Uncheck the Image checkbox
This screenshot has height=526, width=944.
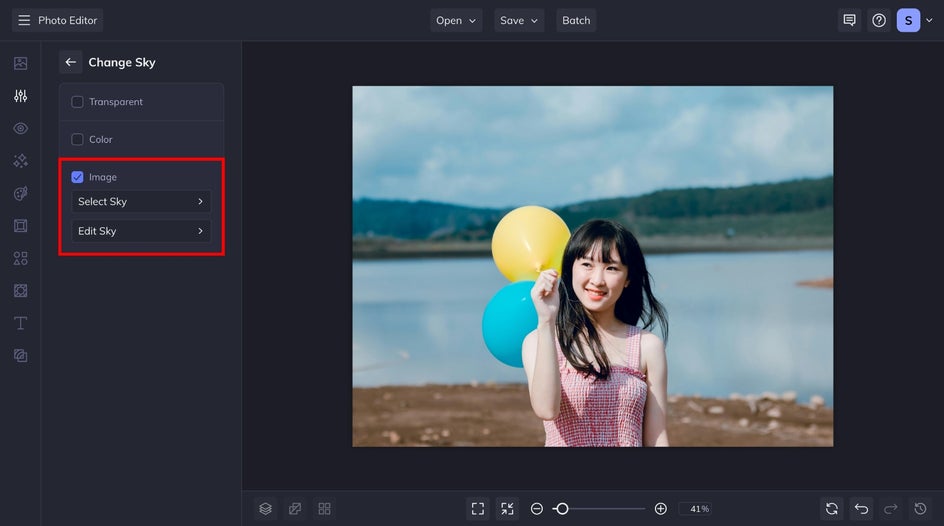pyautogui.click(x=77, y=177)
